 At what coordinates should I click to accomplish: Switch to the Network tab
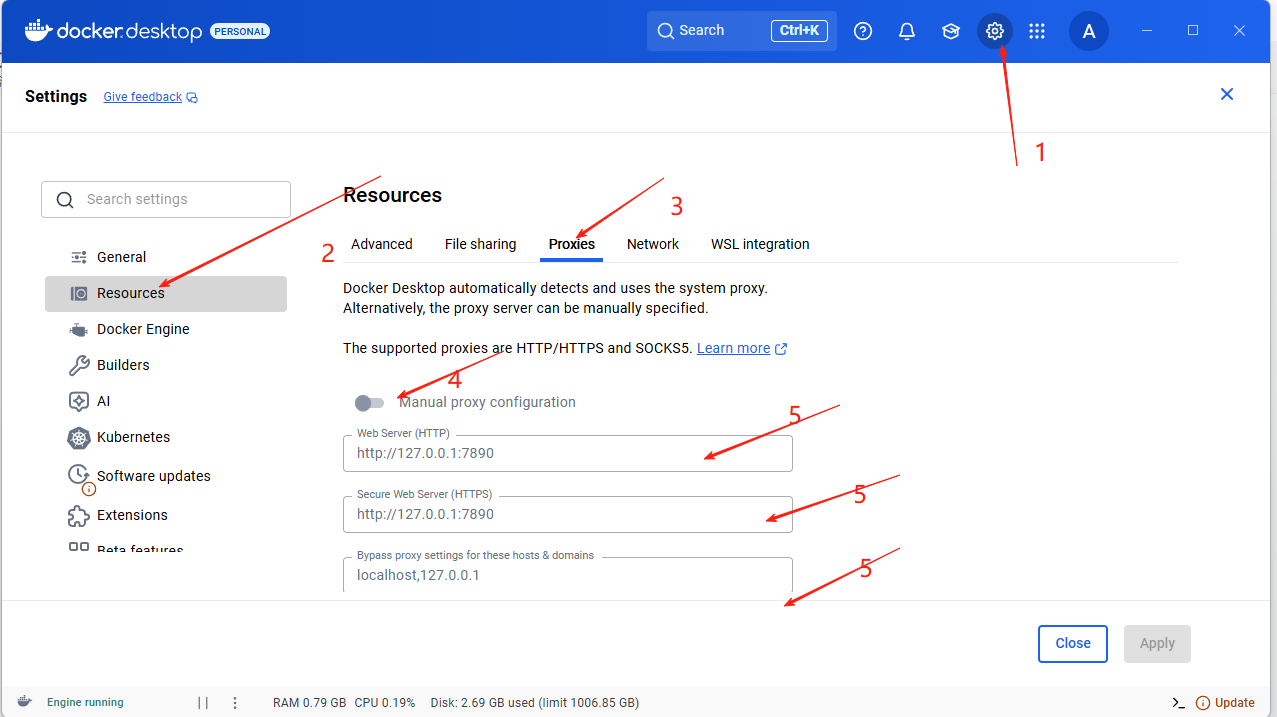(652, 244)
